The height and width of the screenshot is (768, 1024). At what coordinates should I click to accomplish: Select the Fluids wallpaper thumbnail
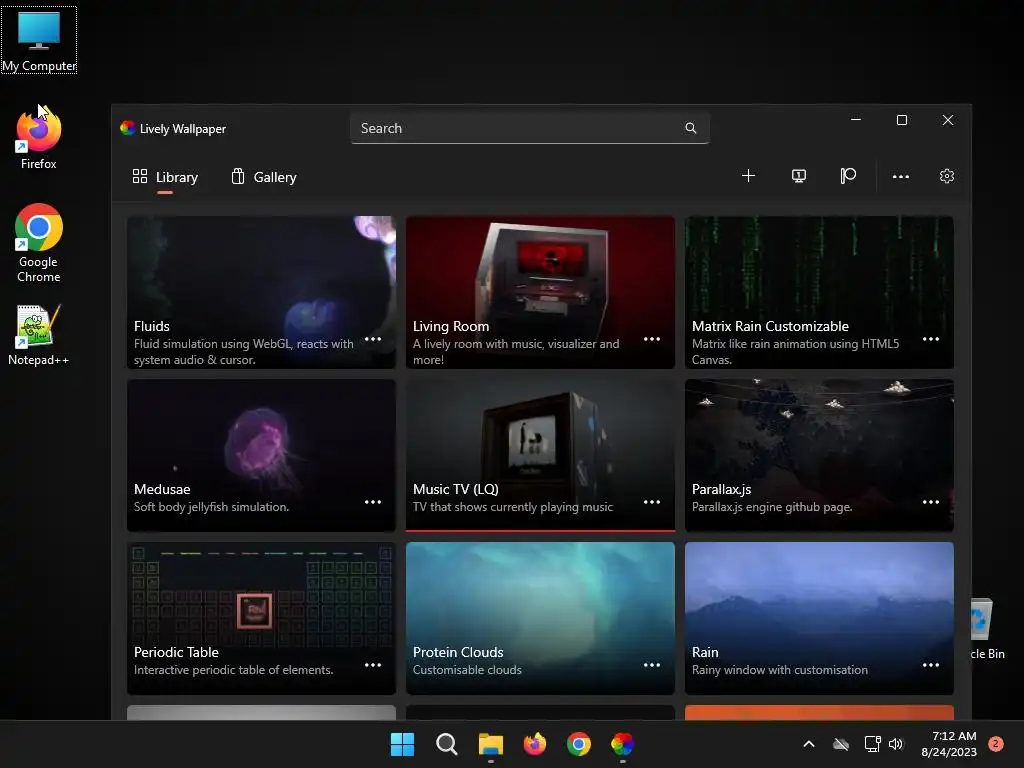261,292
